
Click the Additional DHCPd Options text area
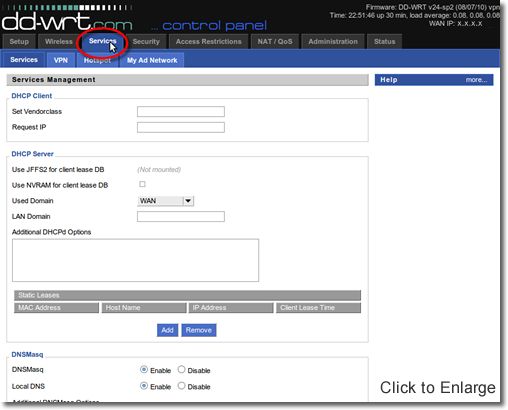tap(135, 260)
